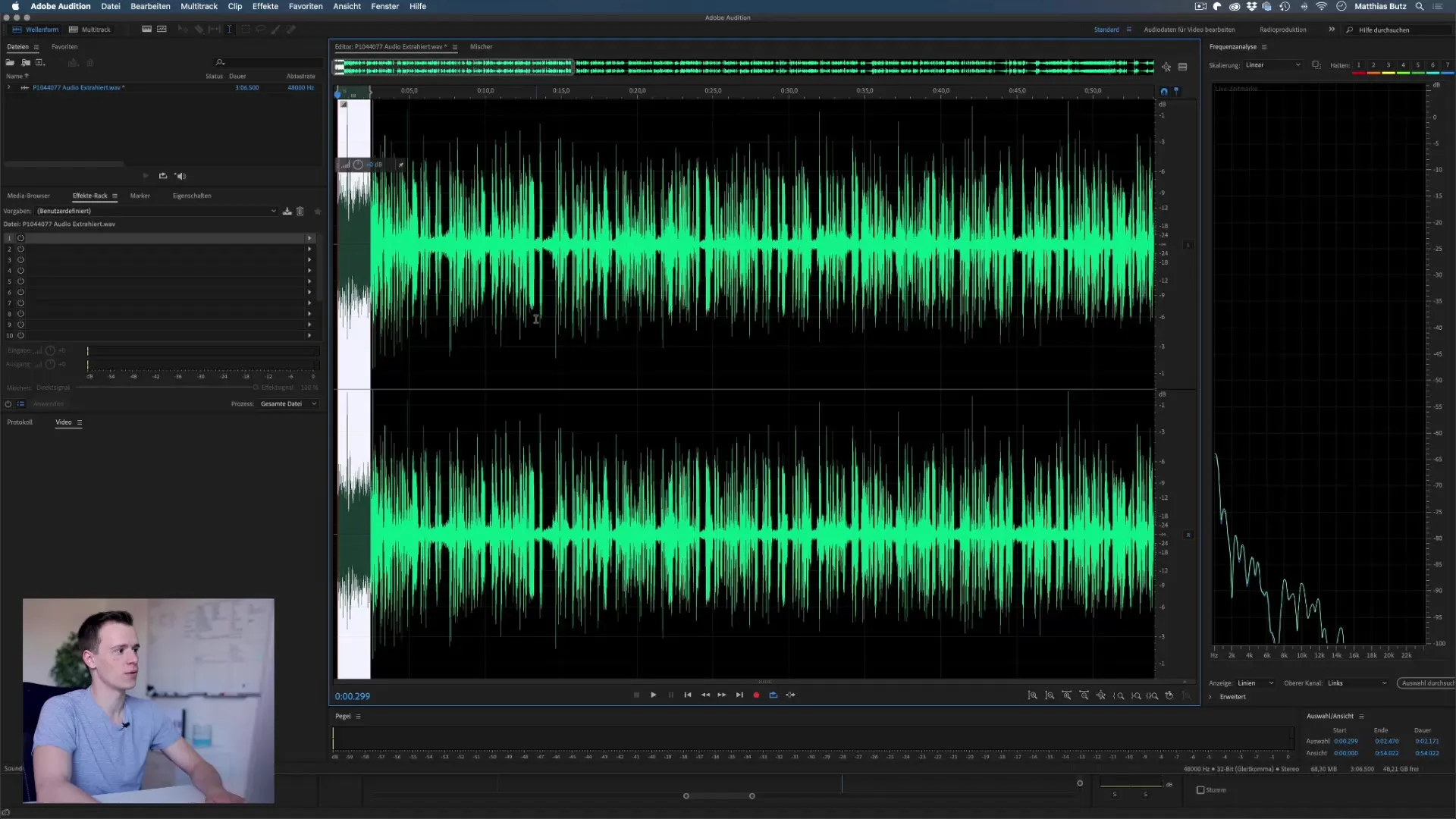Toggle loop preview icon in Dateien panel
The image size is (1456, 819).
162,176
